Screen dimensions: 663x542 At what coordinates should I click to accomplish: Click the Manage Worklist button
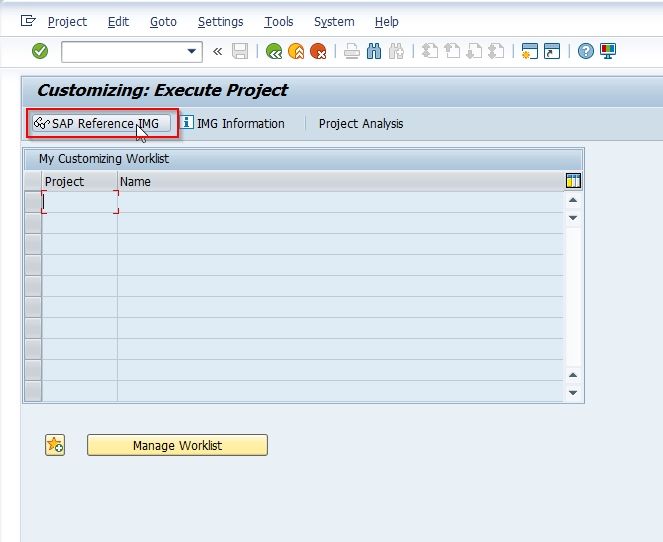(177, 445)
